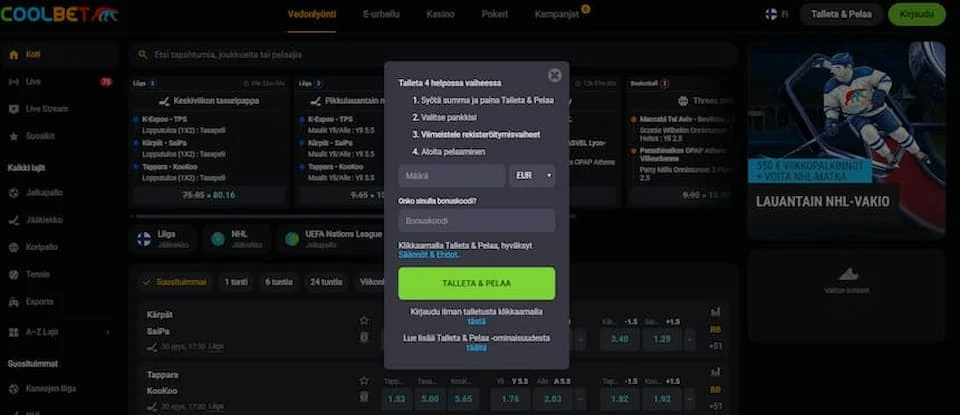Show +51 more markets for Tappara–KooKoo
Screen dimensions: 960x415
pyautogui.click(x=715, y=406)
